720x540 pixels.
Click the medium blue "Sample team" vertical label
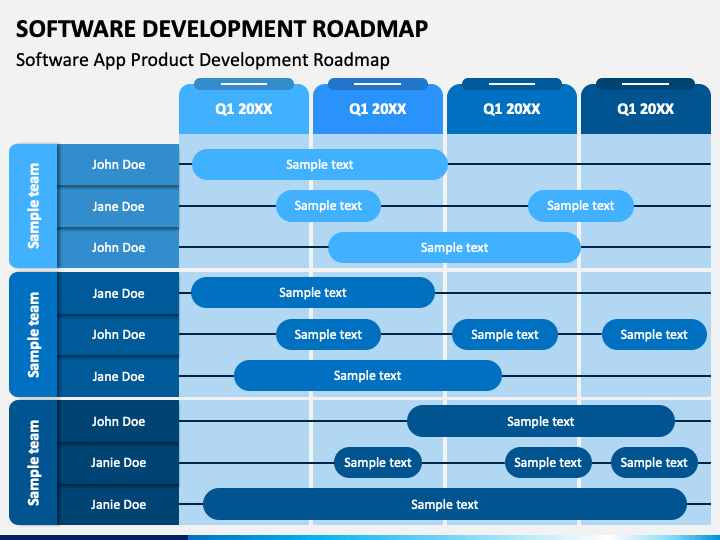[34, 334]
